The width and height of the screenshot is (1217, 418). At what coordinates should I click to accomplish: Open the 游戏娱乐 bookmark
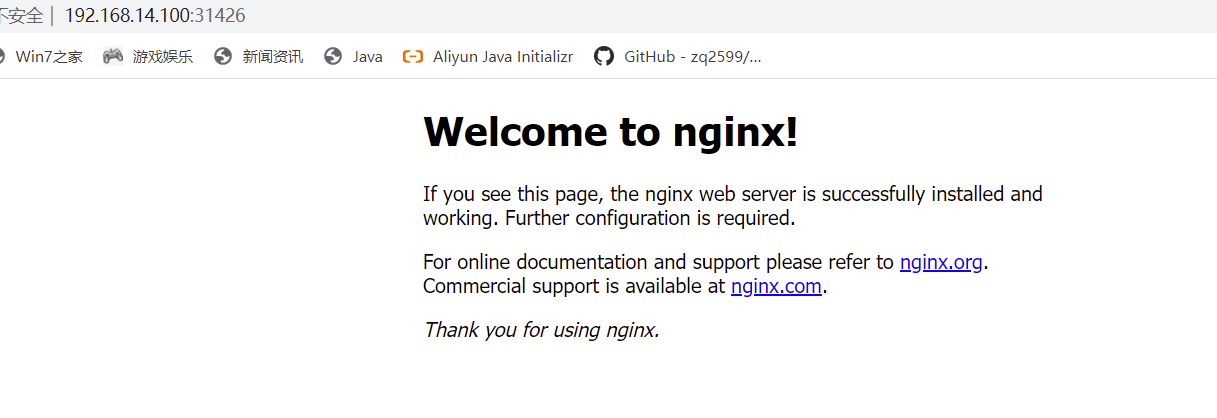coord(148,57)
